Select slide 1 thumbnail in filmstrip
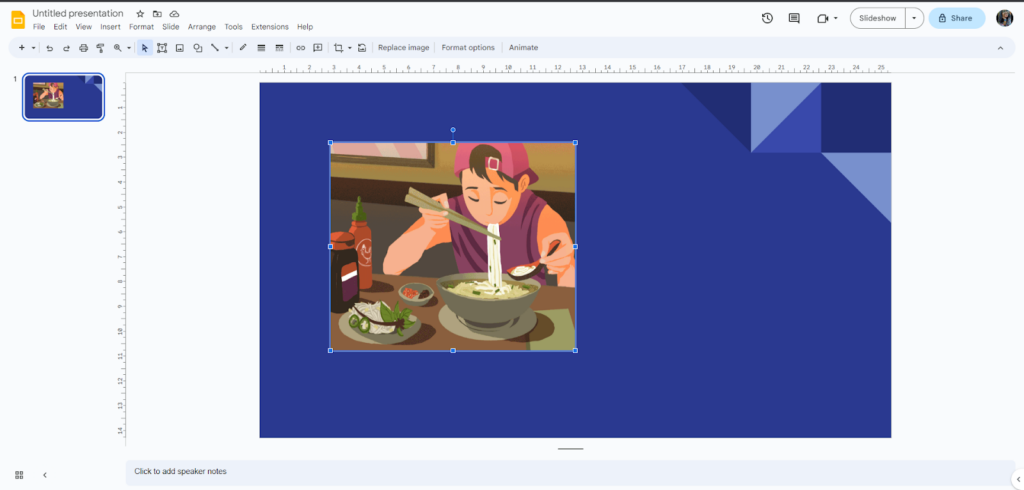This screenshot has width=1024, height=490. click(x=63, y=97)
